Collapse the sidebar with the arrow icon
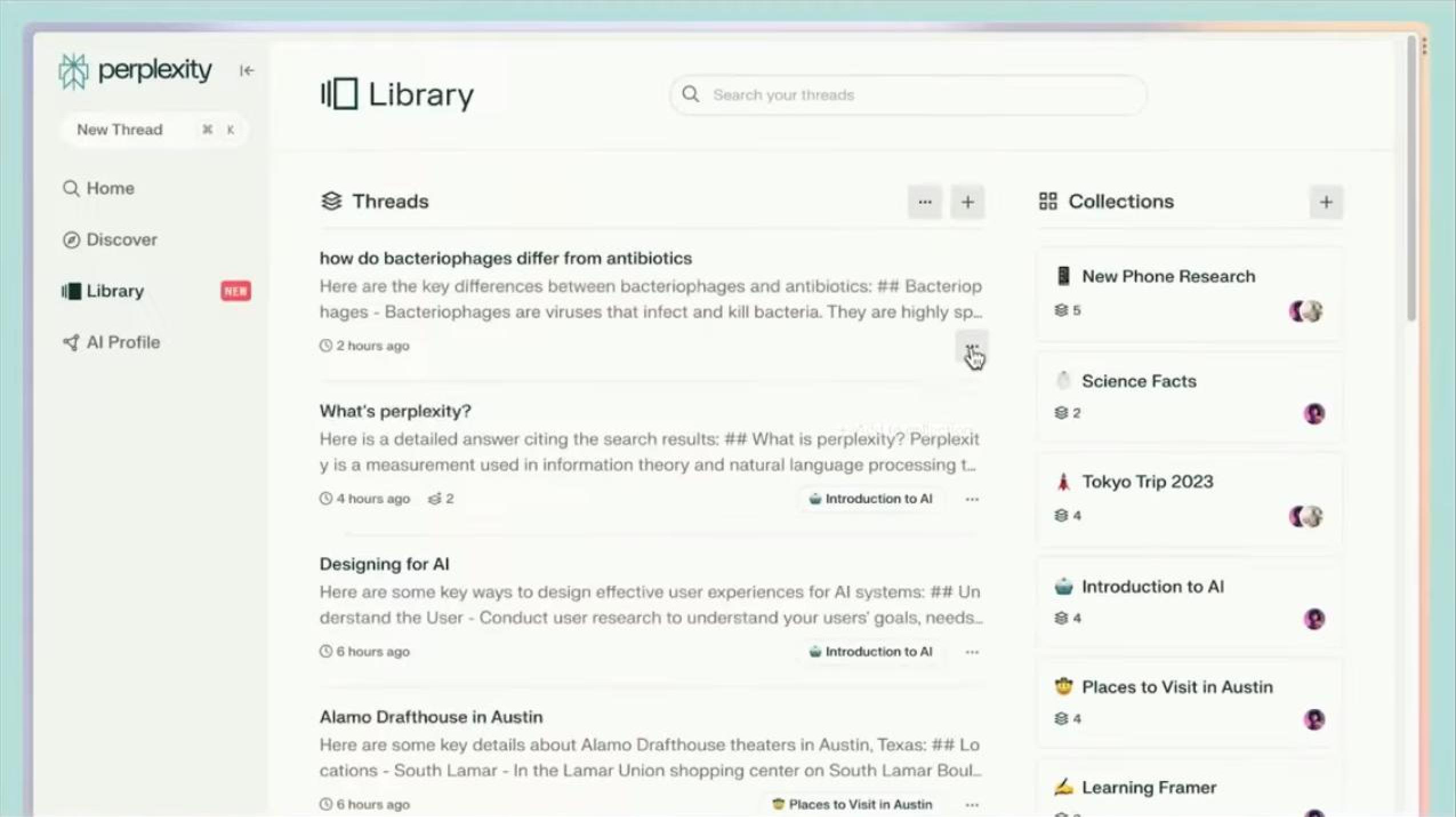The height and width of the screenshot is (817, 1456). click(246, 70)
